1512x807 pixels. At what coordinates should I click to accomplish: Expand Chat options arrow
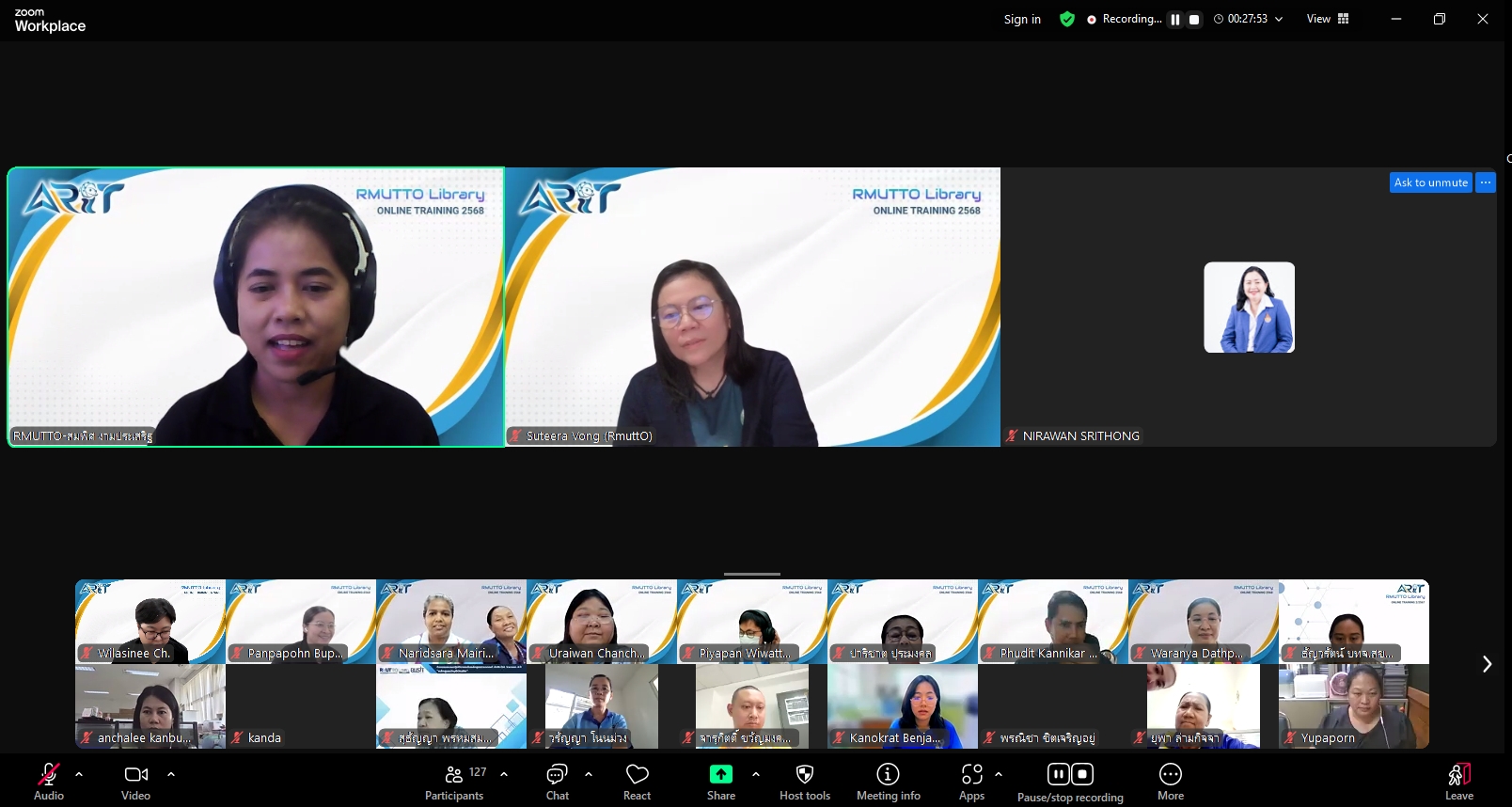coord(589,774)
